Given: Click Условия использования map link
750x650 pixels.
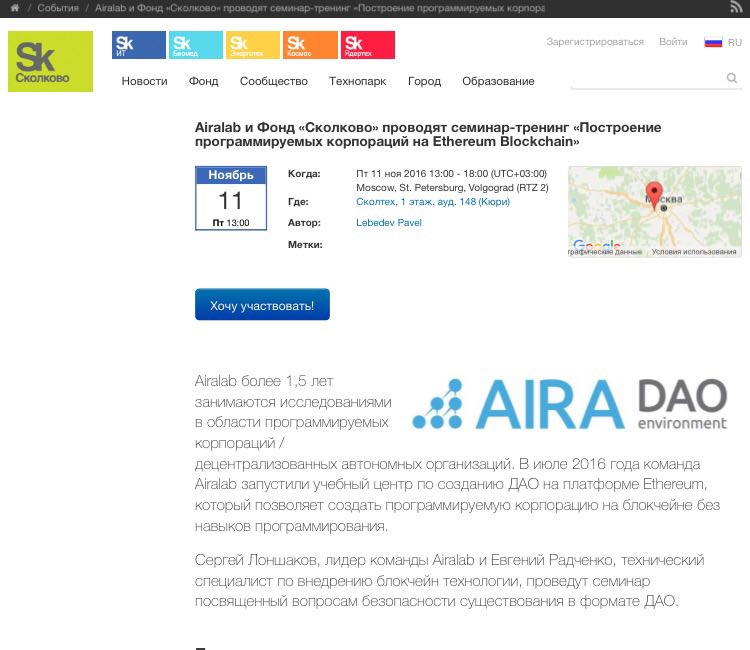Looking at the screenshot, I should coord(694,252).
